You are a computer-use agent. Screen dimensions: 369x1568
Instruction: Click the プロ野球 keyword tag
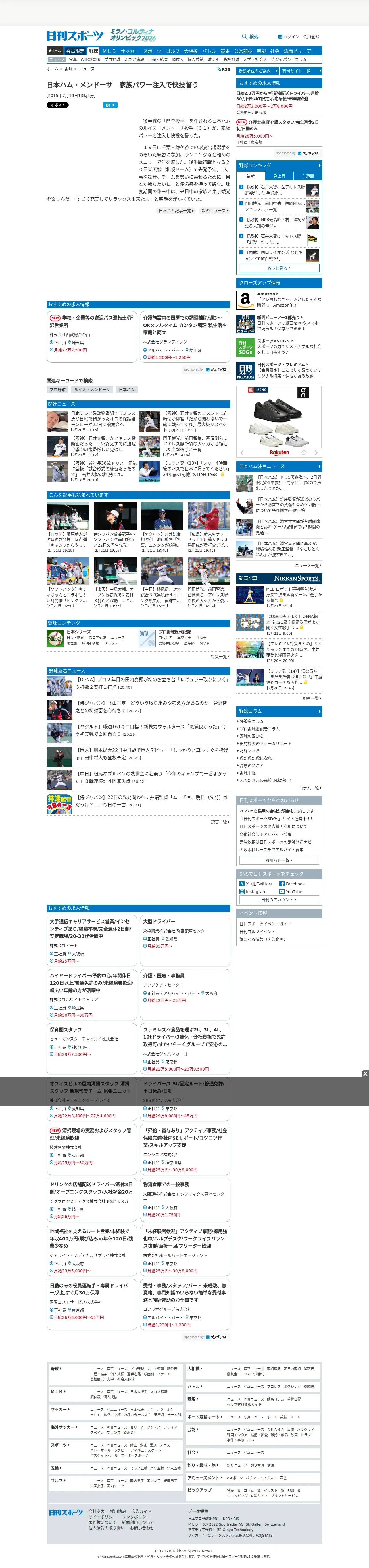pos(58,390)
